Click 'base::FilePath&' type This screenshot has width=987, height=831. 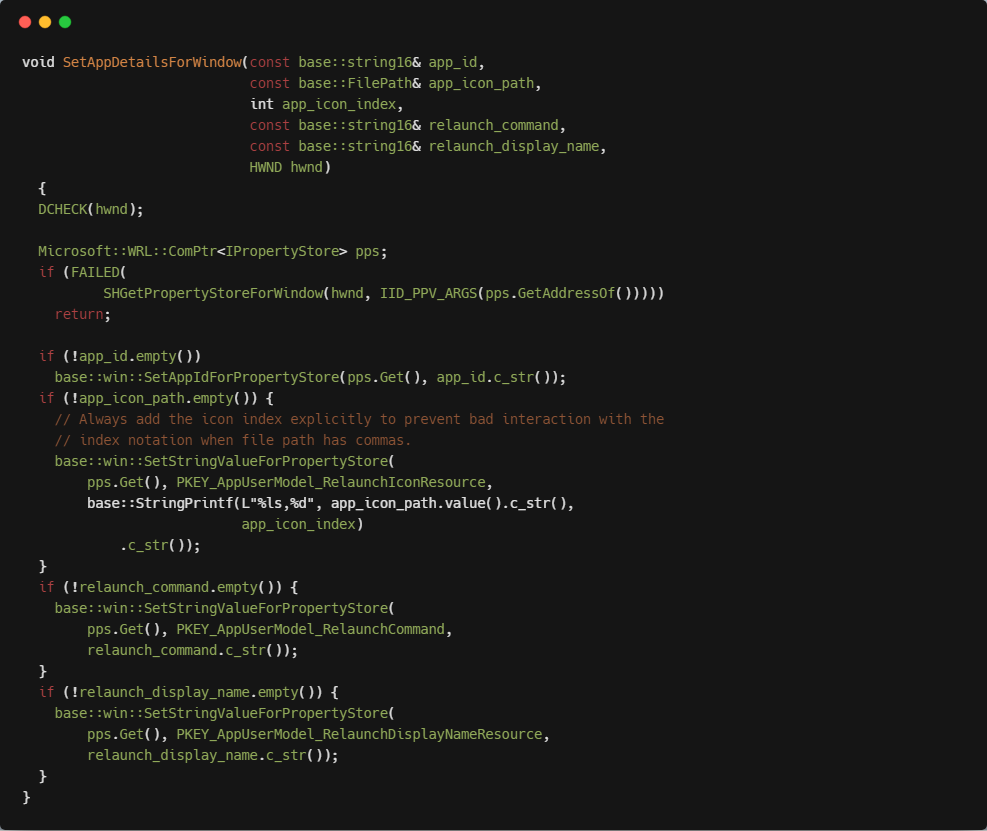[x=359, y=83]
